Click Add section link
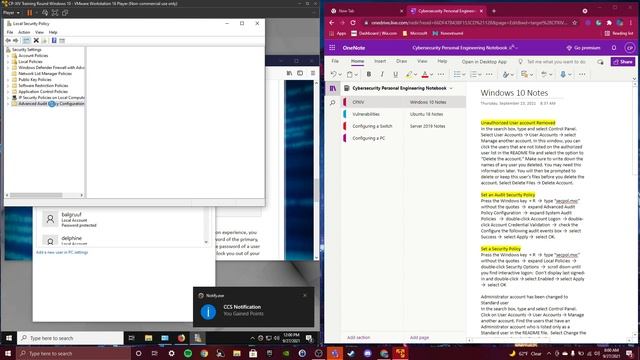 click(358, 338)
